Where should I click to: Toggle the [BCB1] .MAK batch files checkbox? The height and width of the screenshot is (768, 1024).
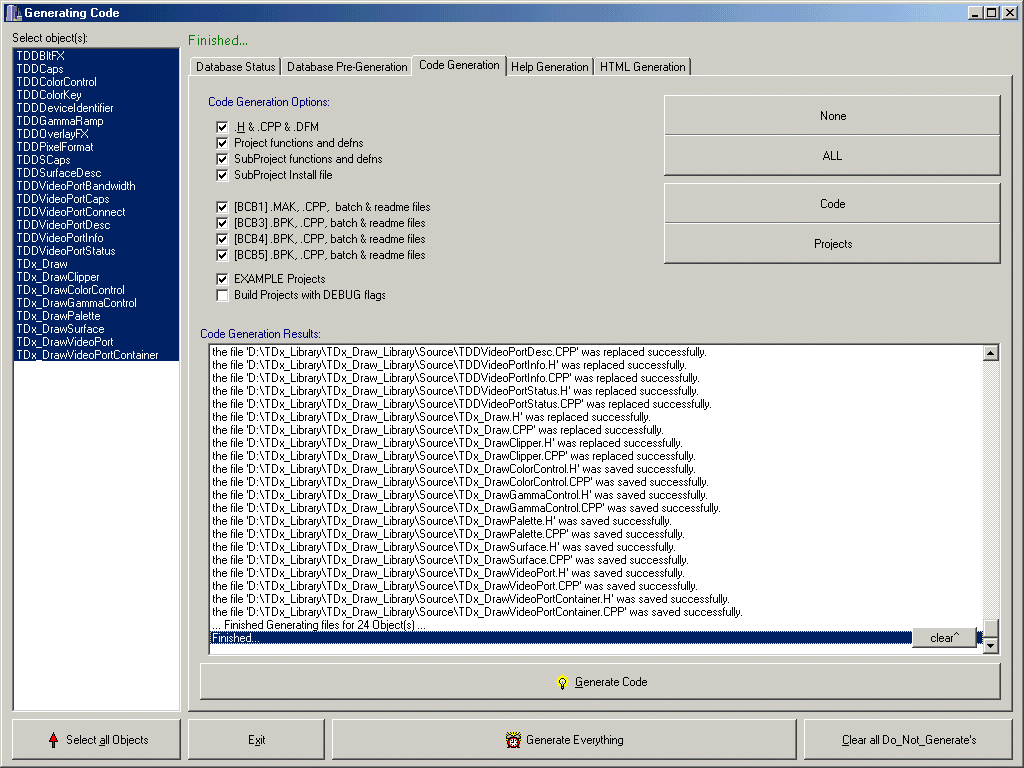click(x=222, y=207)
